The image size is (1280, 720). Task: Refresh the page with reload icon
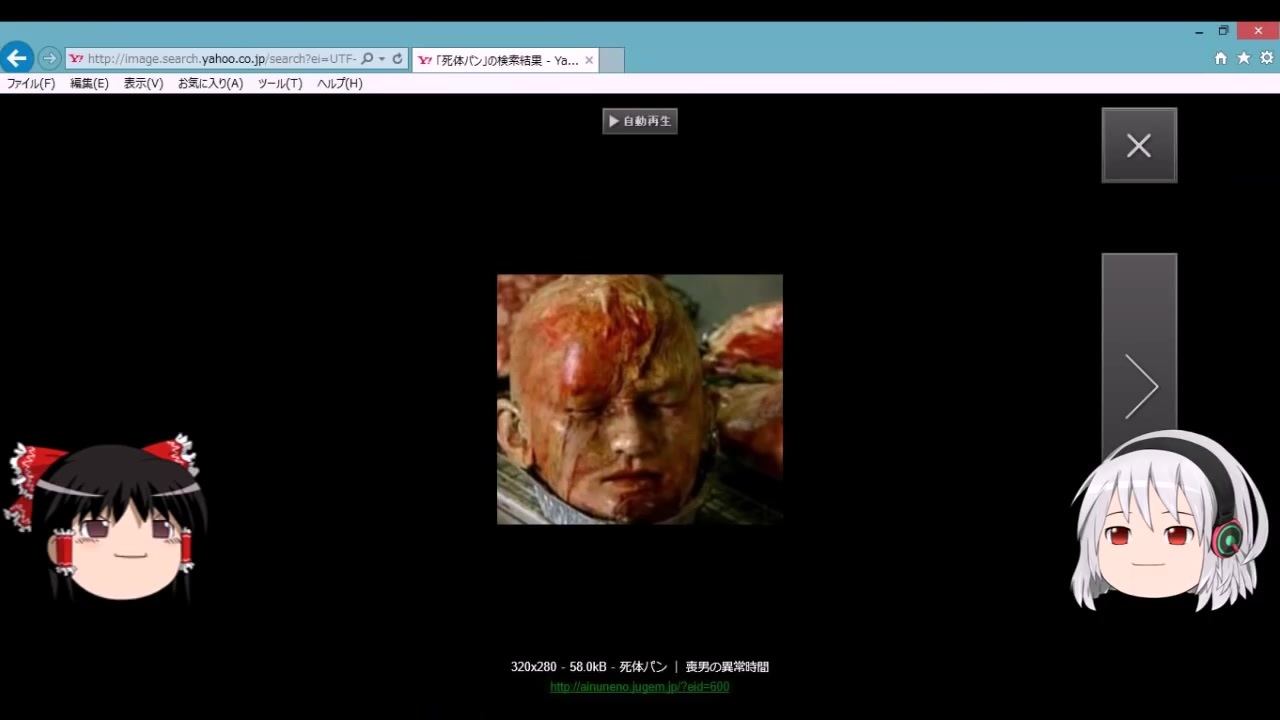[x=397, y=59]
